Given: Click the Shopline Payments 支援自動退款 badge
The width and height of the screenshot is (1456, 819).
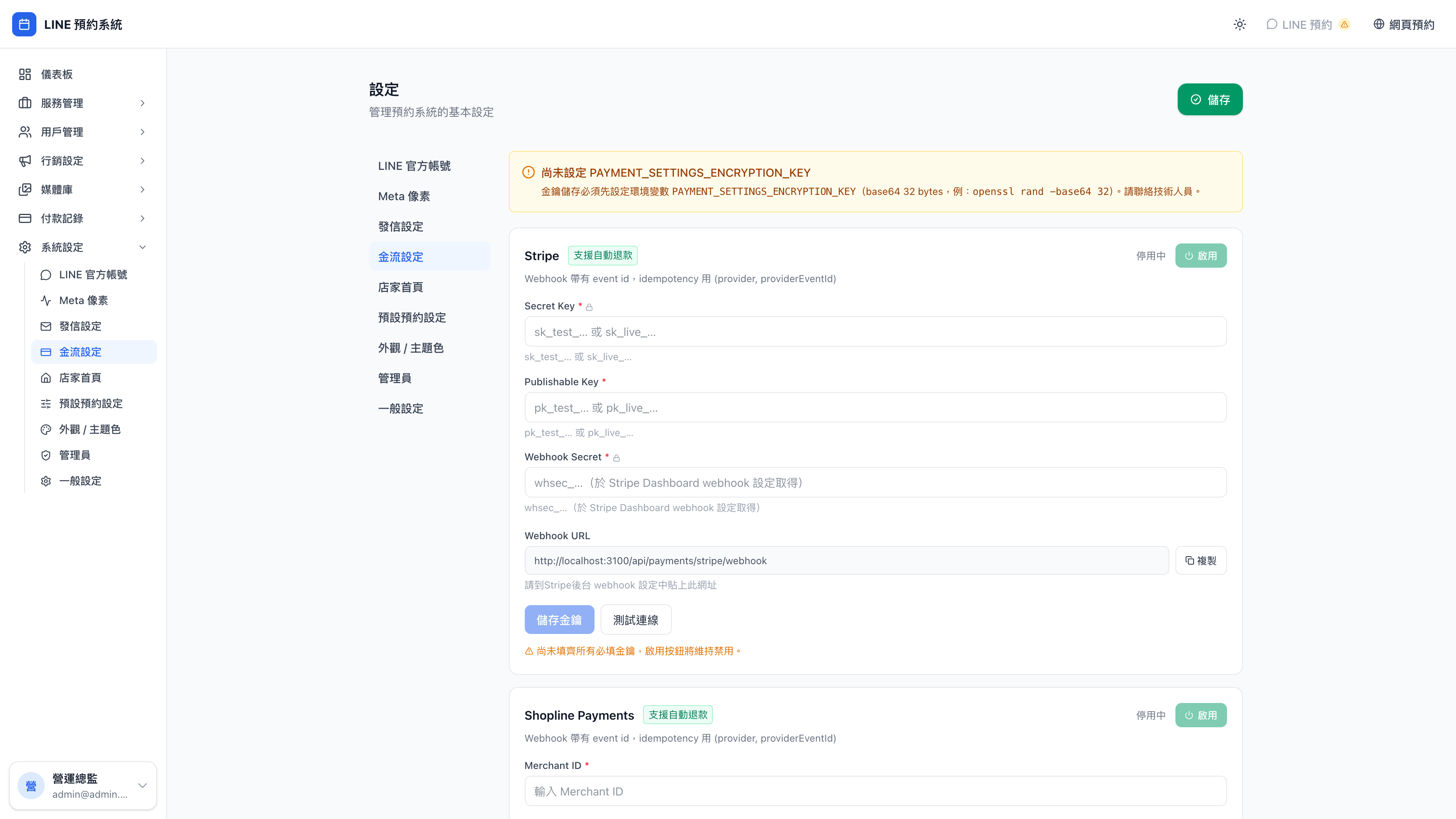Looking at the screenshot, I should [678, 715].
